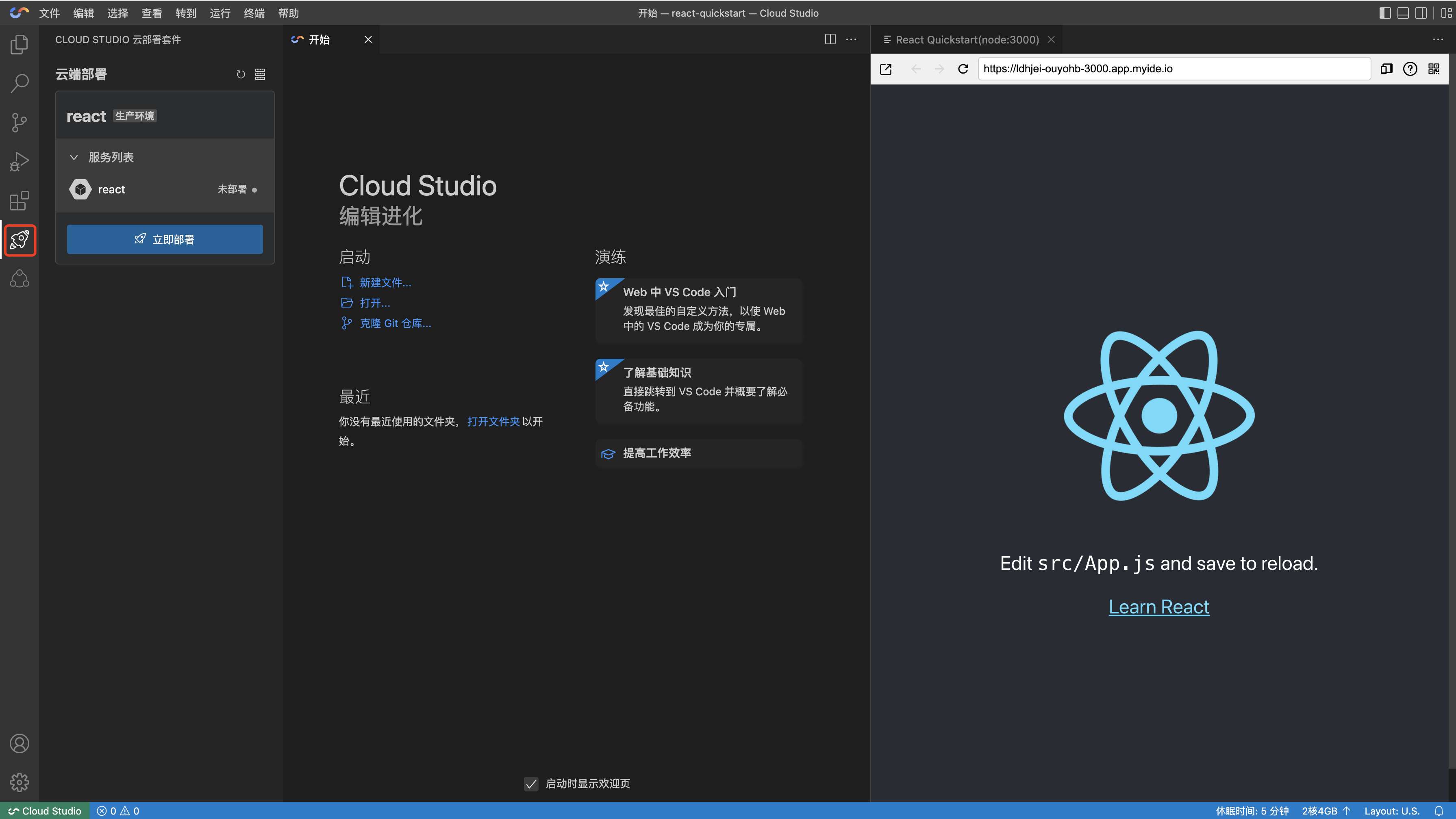The height and width of the screenshot is (819, 1456).
Task: Open 了解基础知识 walkthrough card
Action: [699, 392]
